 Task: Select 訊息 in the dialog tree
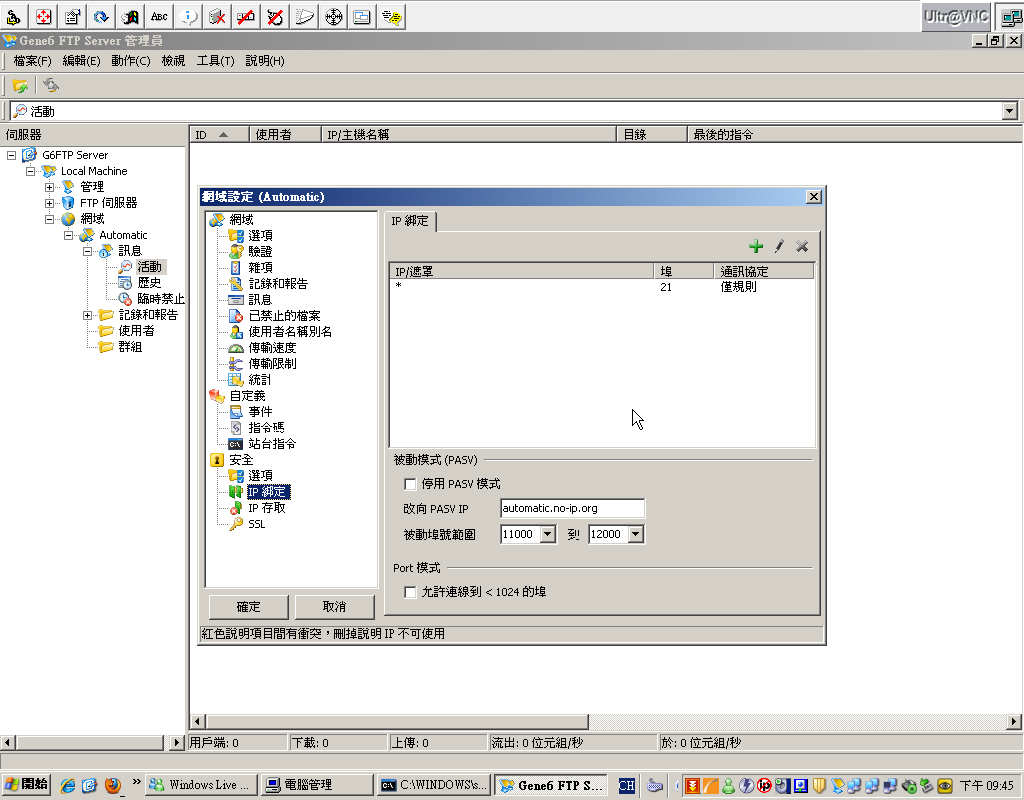pyautogui.click(x=260, y=299)
